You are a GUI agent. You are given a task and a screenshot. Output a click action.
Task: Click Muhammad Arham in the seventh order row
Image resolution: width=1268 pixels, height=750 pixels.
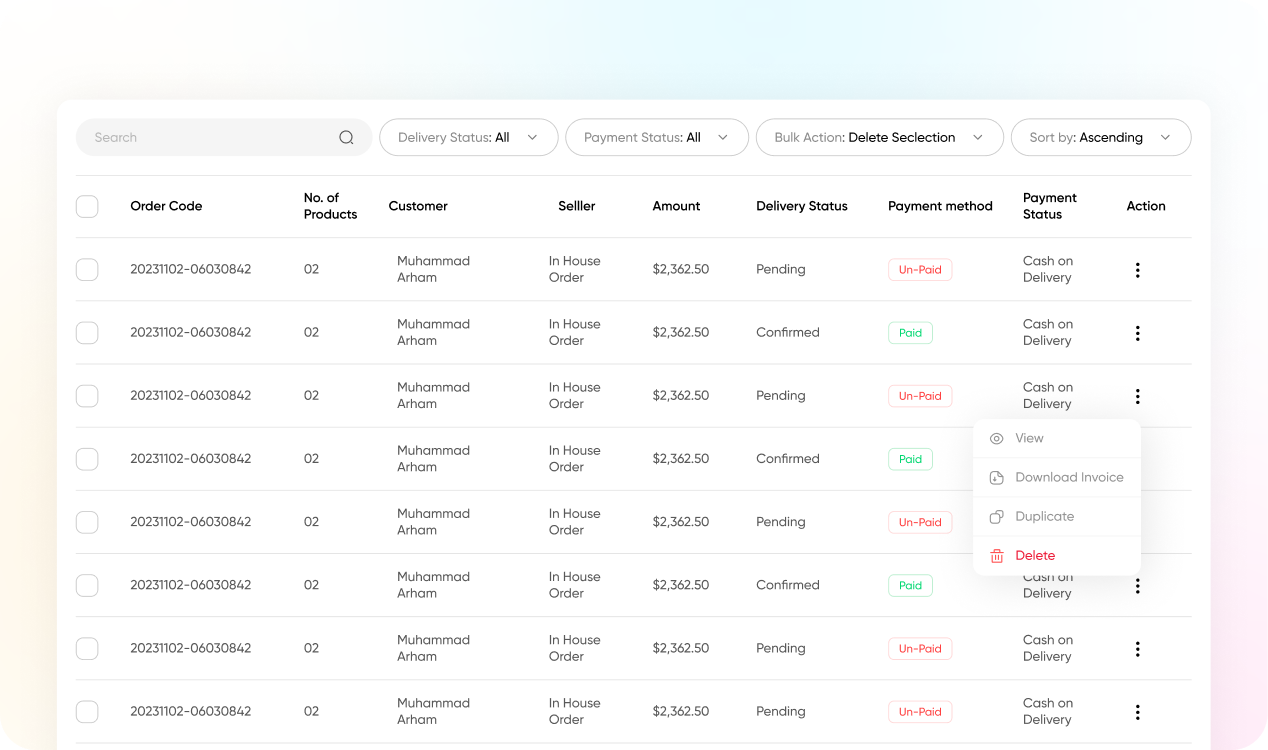tap(433, 648)
